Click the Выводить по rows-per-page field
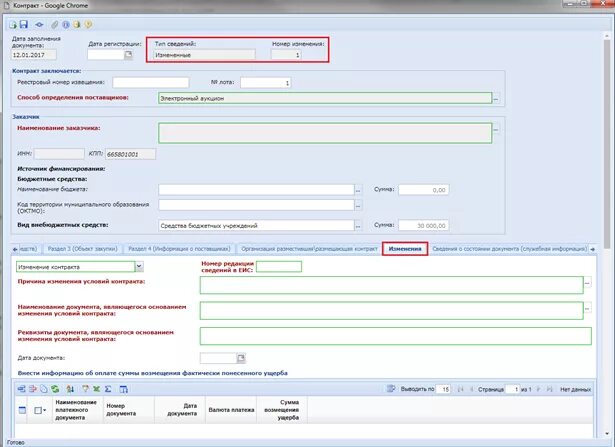The image size is (615, 447). (x=443, y=389)
